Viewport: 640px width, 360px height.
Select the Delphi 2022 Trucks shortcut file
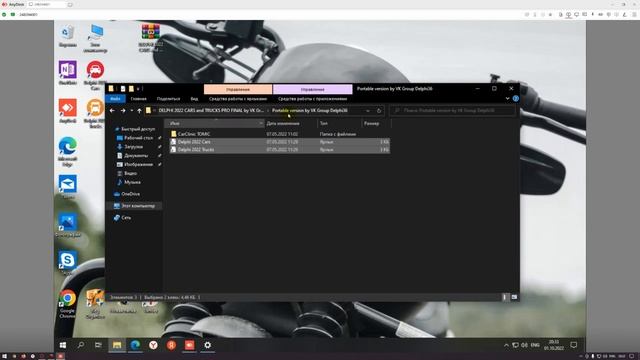(280, 149)
